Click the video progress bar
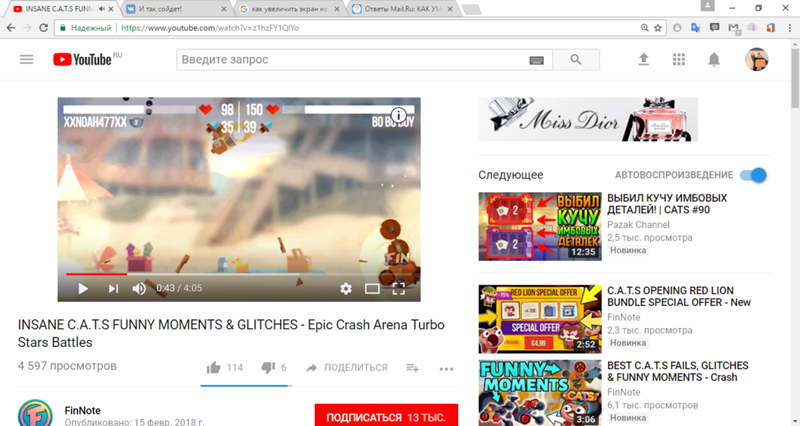800x426 pixels. pos(240,272)
